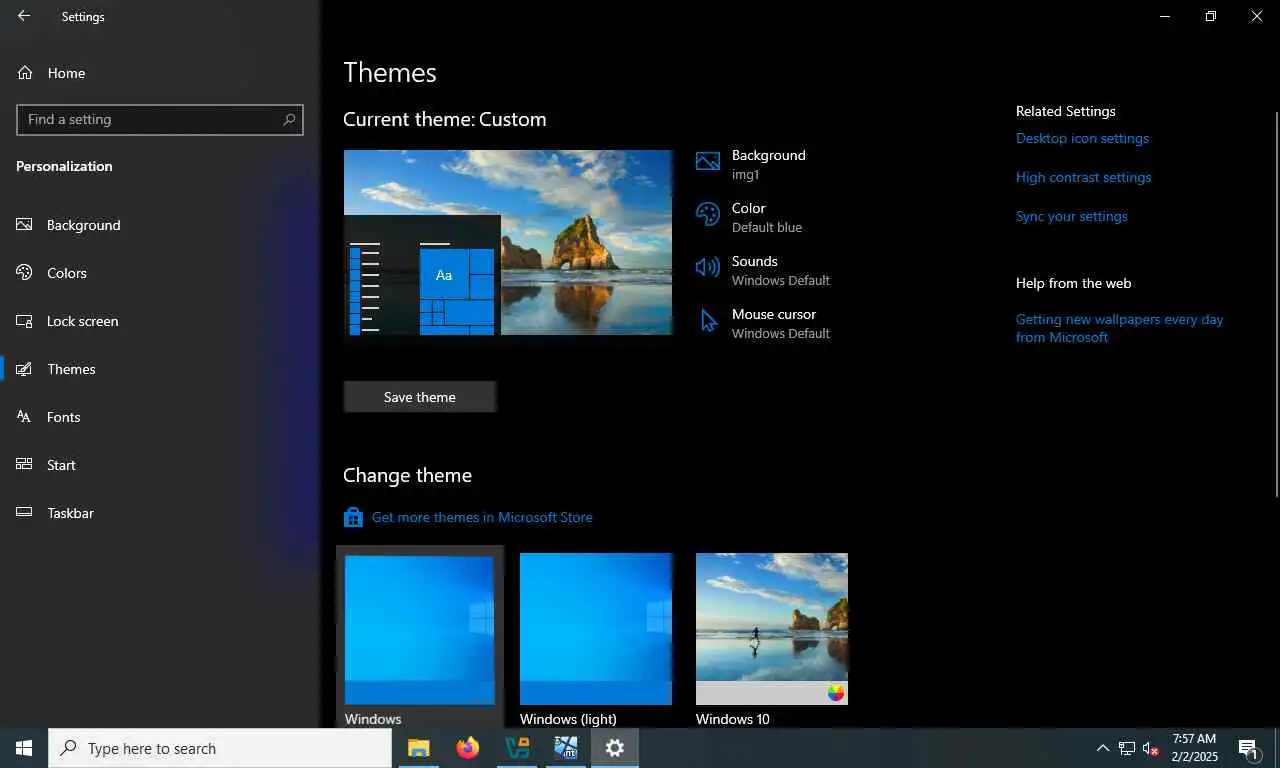
Task: Click the Fonts AA icon in sidebar
Action: [x=25, y=417]
